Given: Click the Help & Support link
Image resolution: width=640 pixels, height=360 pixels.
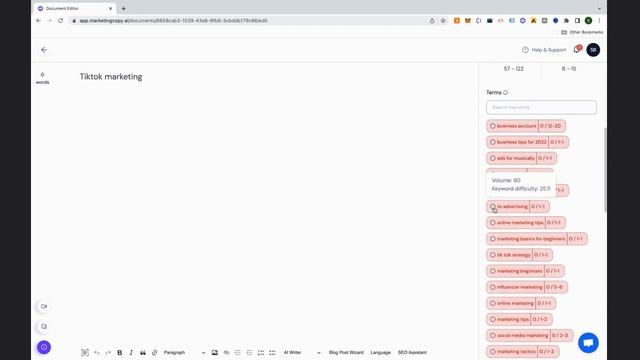Looking at the screenshot, I should 549,50.
